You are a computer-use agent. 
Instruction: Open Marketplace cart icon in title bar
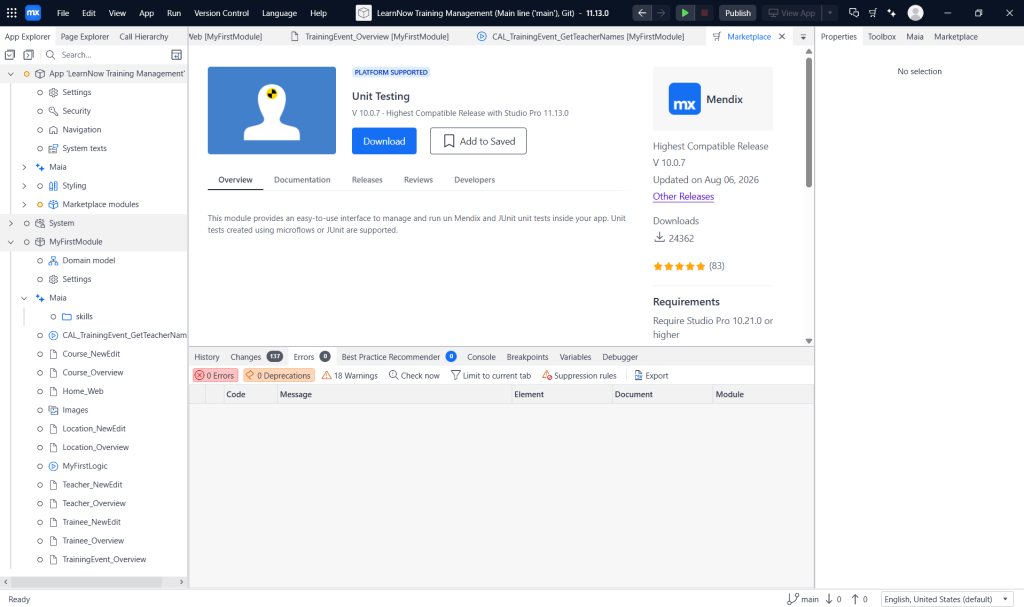pos(872,12)
